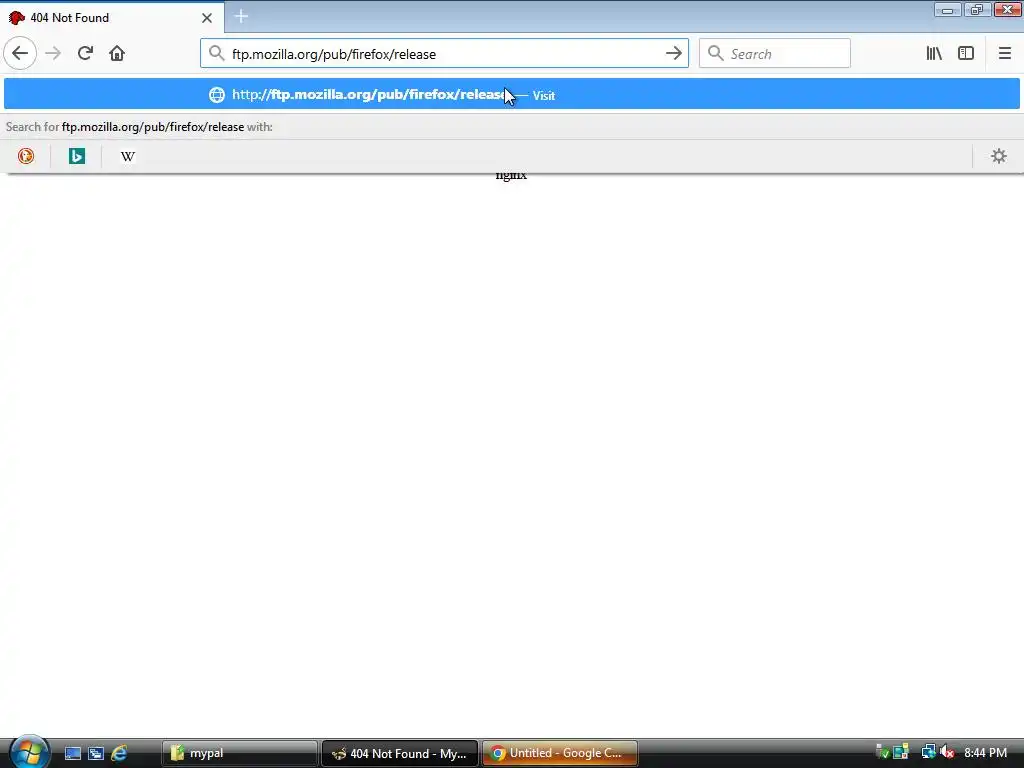Image resolution: width=1024 pixels, height=768 pixels.
Task: Open the Library bookmarks icon
Action: 934,54
